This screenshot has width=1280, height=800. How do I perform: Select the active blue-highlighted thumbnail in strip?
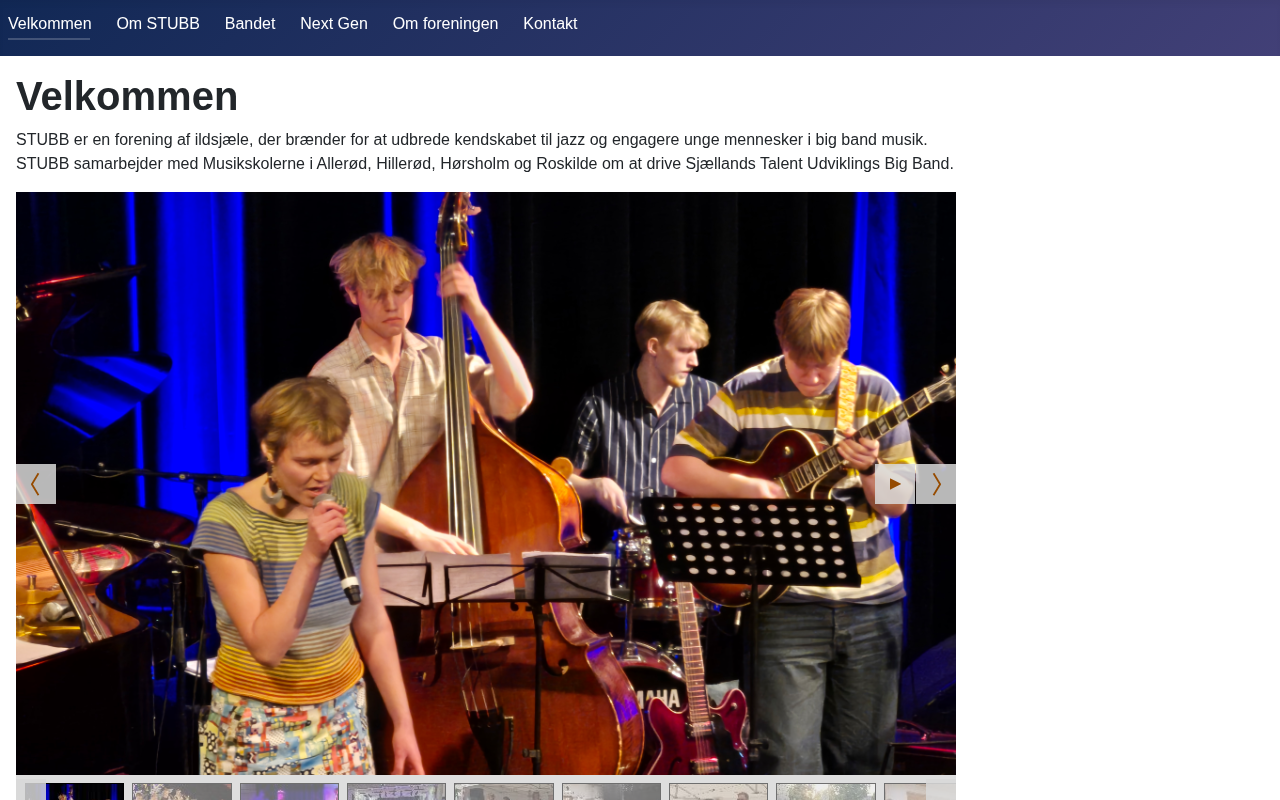coord(75,792)
